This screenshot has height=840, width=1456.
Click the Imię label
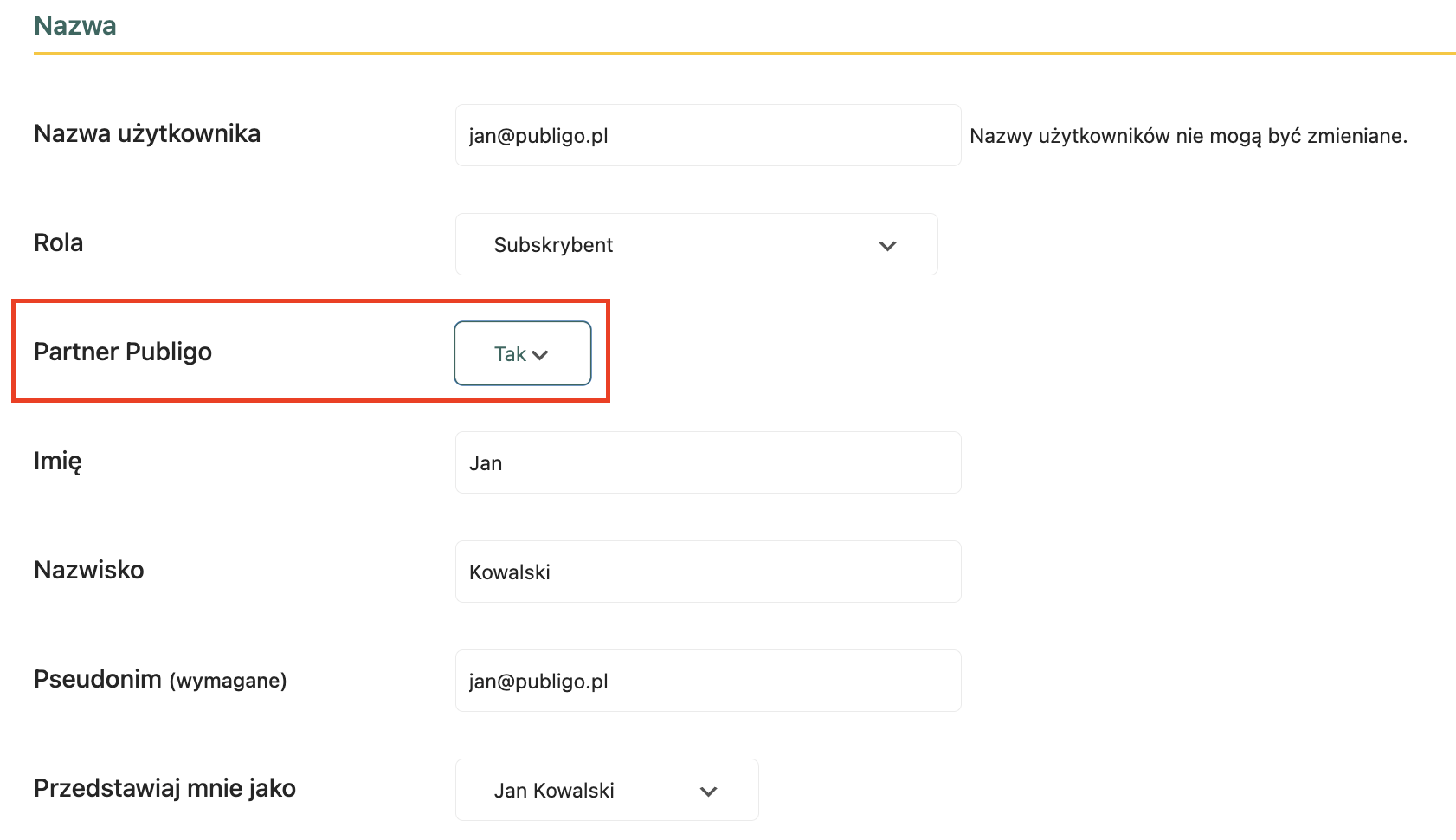(58, 462)
